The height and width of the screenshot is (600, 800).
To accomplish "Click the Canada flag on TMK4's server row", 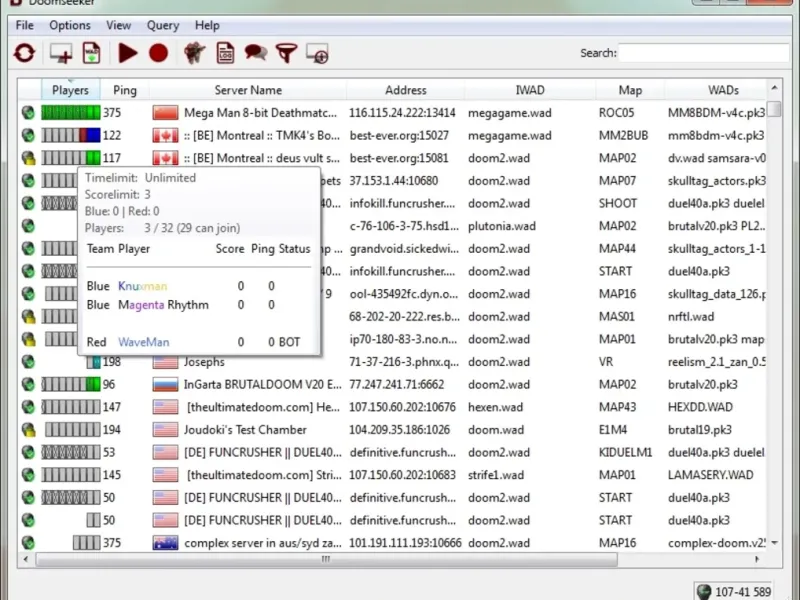I will (x=165, y=135).
